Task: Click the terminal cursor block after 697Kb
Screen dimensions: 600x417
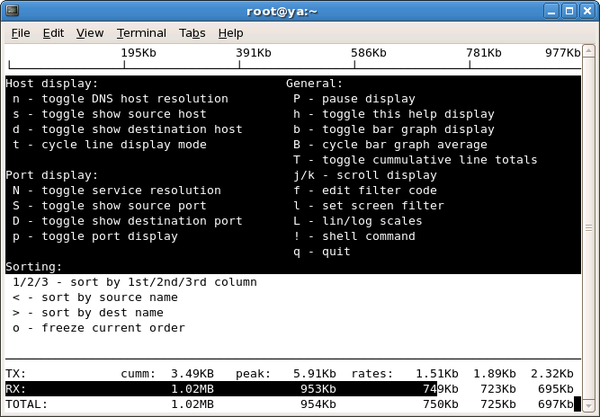Action: tap(577, 404)
